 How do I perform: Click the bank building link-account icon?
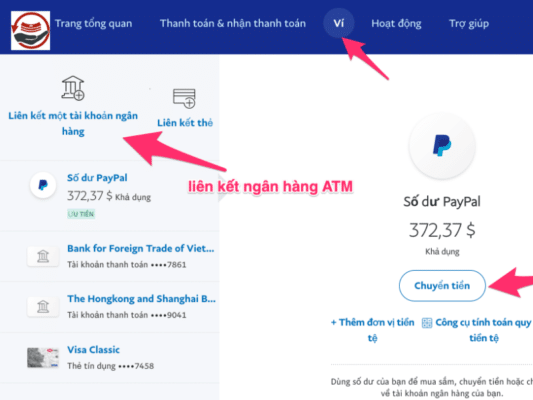[x=73, y=88]
